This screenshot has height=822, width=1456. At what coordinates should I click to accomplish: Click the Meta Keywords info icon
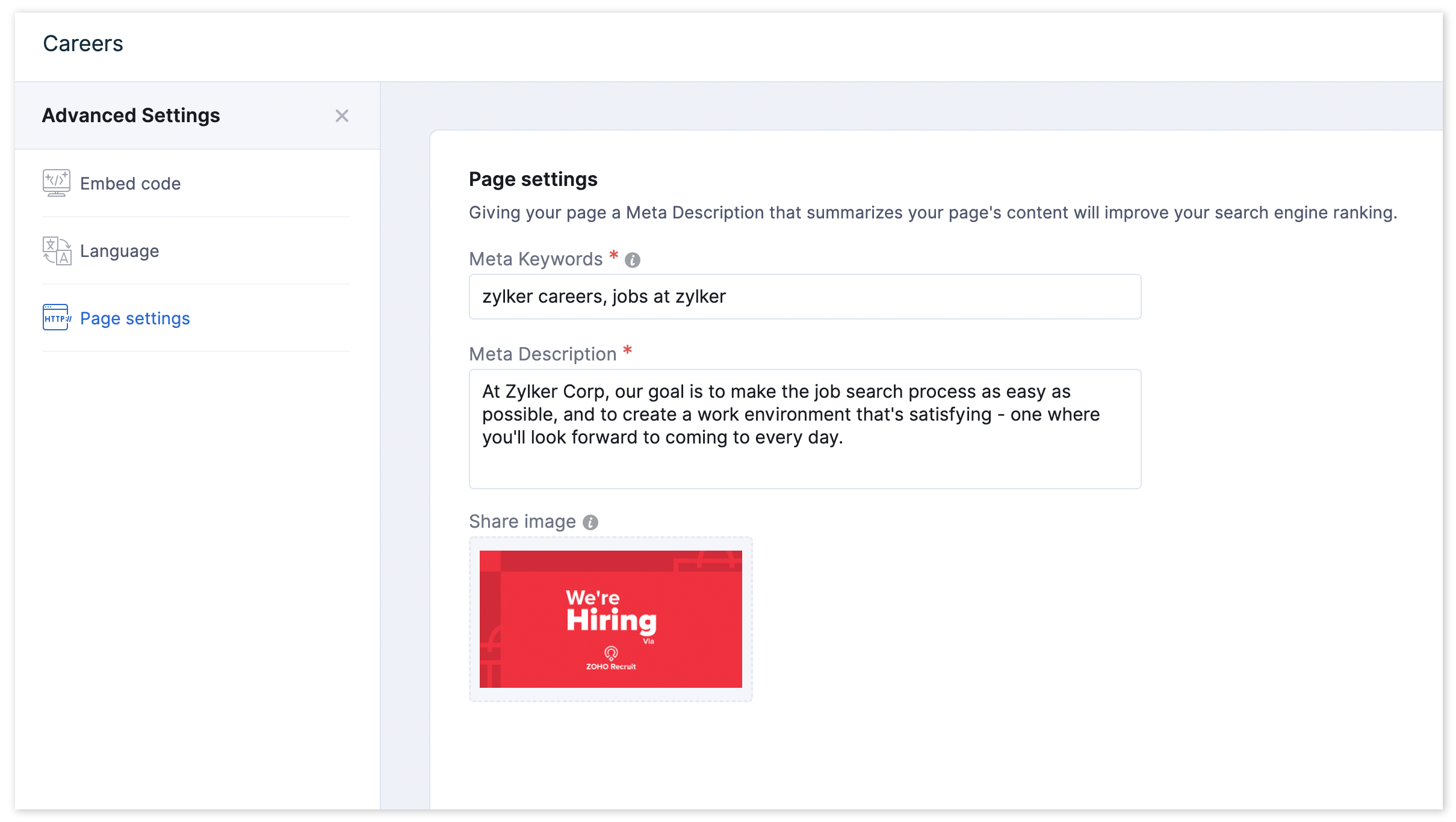(x=632, y=260)
